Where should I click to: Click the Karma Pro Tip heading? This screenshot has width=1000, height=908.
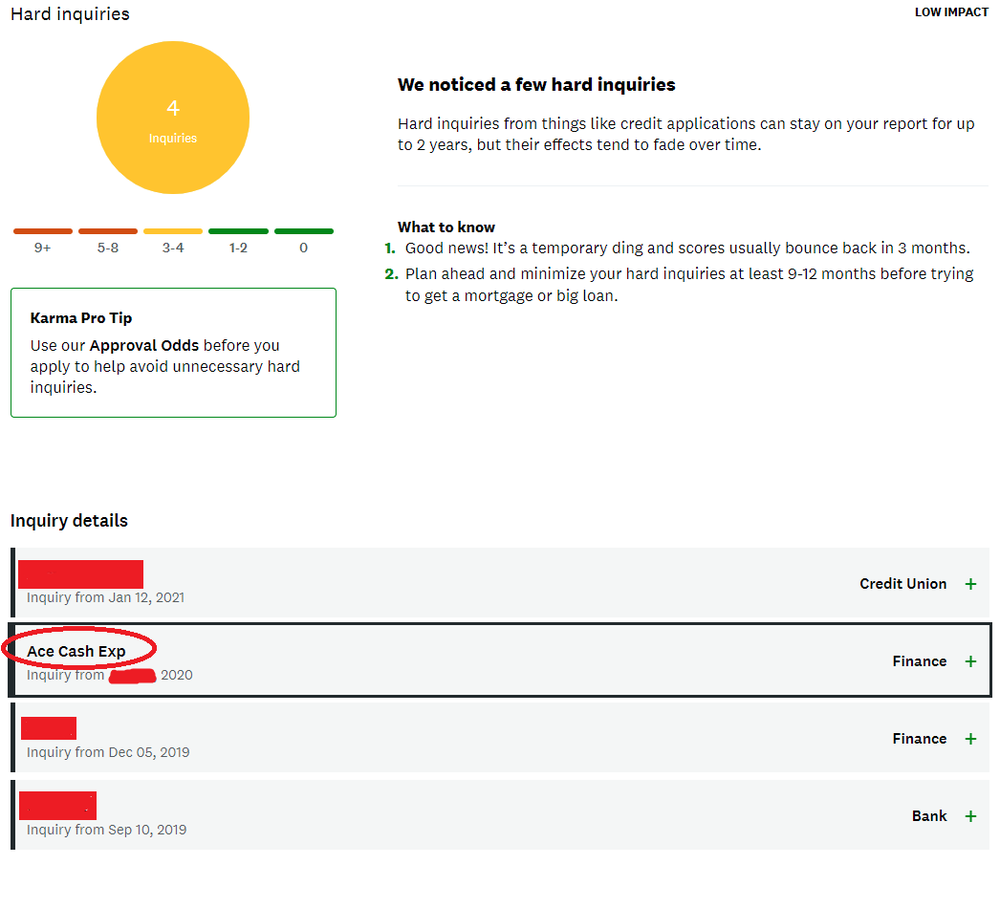81,318
